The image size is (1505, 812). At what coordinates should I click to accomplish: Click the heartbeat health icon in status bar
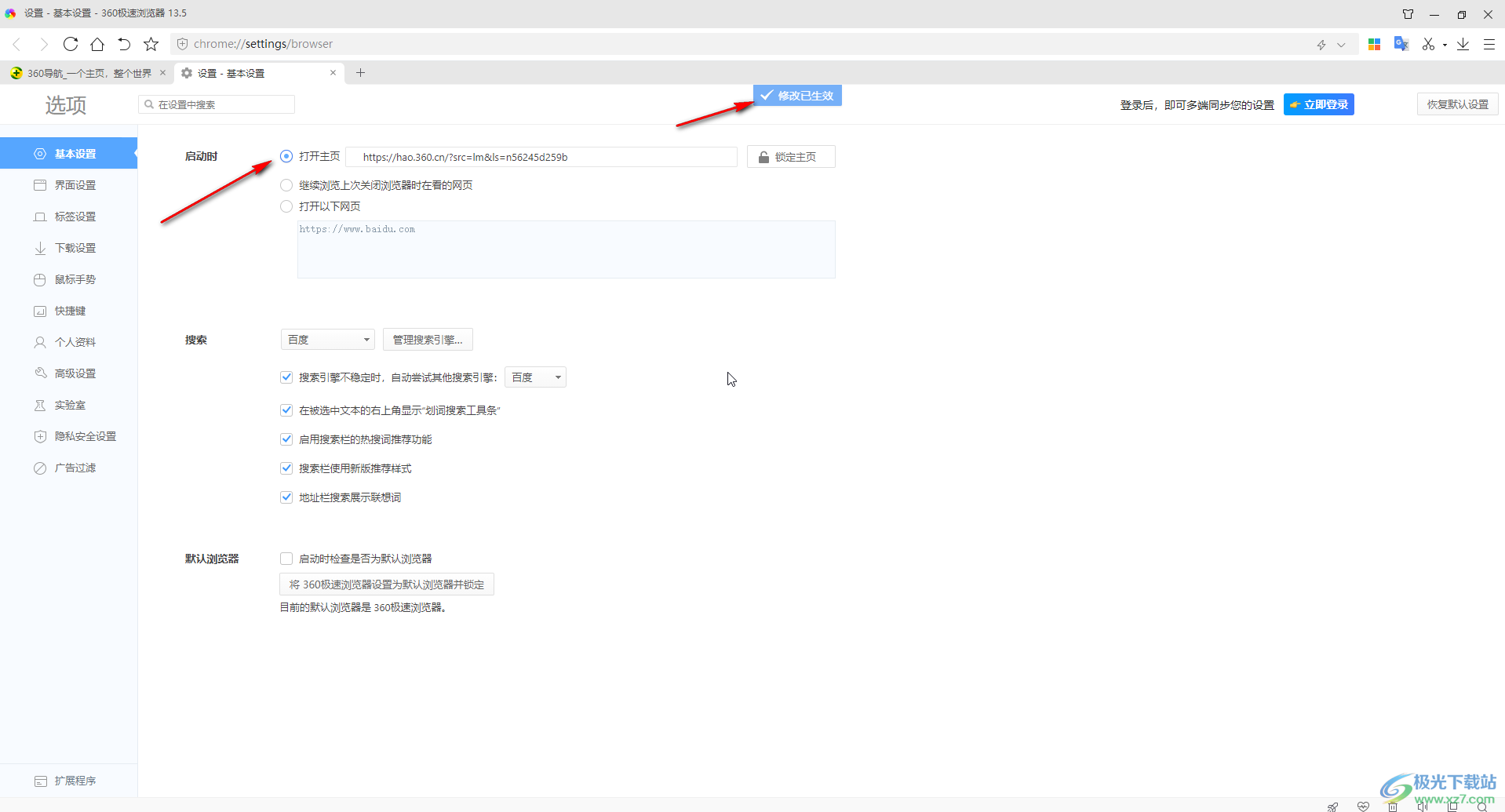coord(1363,807)
